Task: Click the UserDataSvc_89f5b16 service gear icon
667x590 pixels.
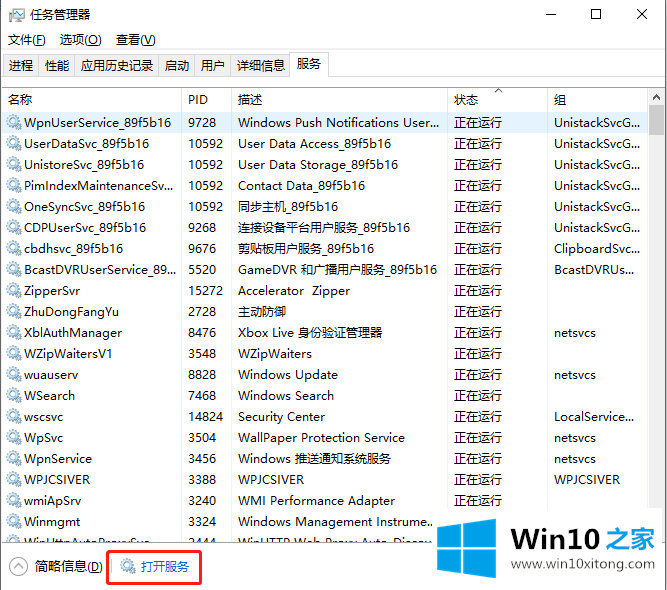Action: click(x=14, y=143)
